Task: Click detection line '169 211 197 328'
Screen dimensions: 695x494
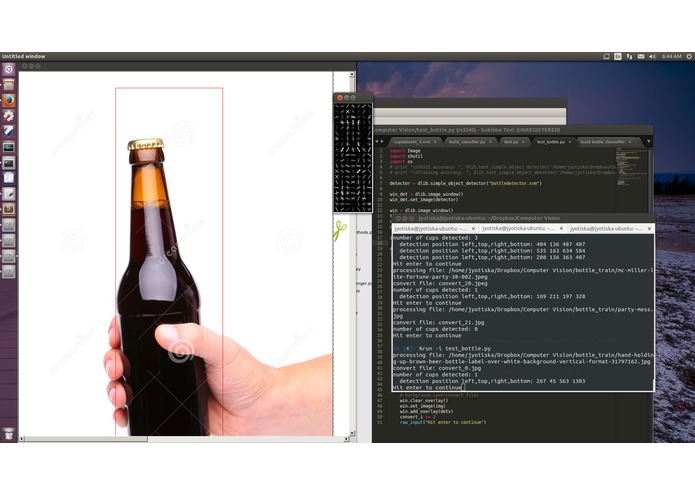Action: 492,296
